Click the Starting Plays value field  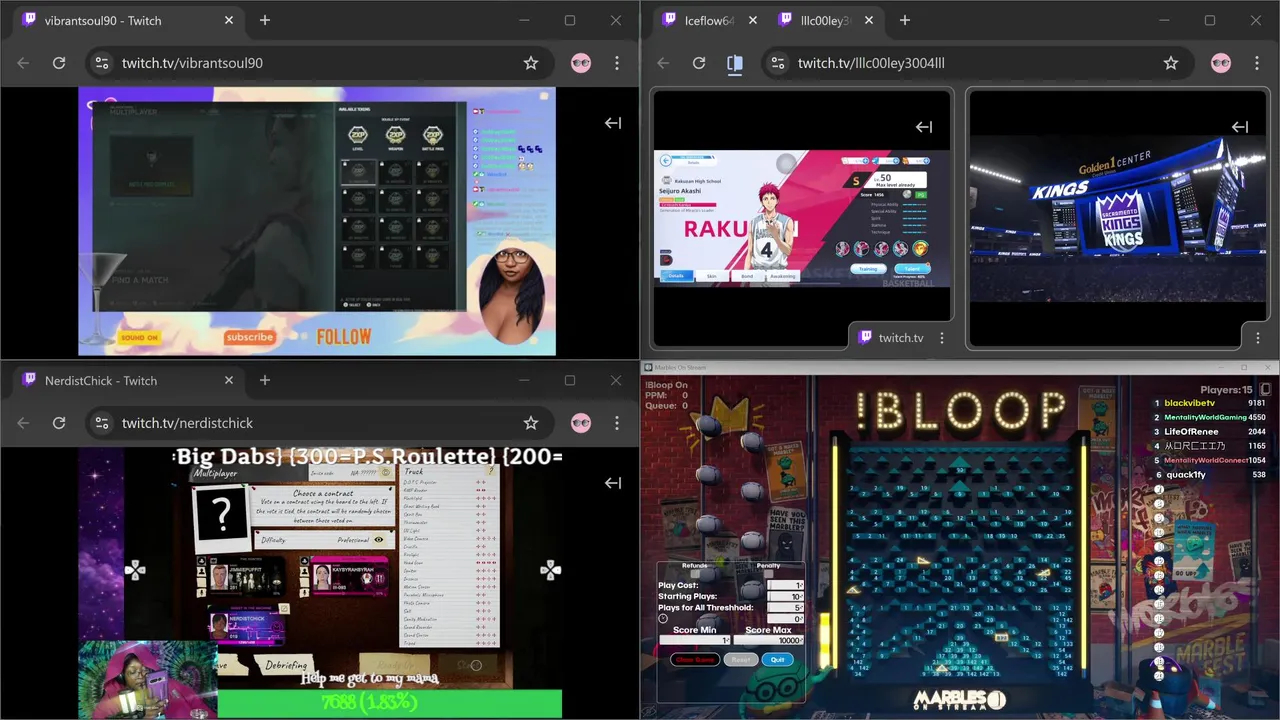pos(785,596)
